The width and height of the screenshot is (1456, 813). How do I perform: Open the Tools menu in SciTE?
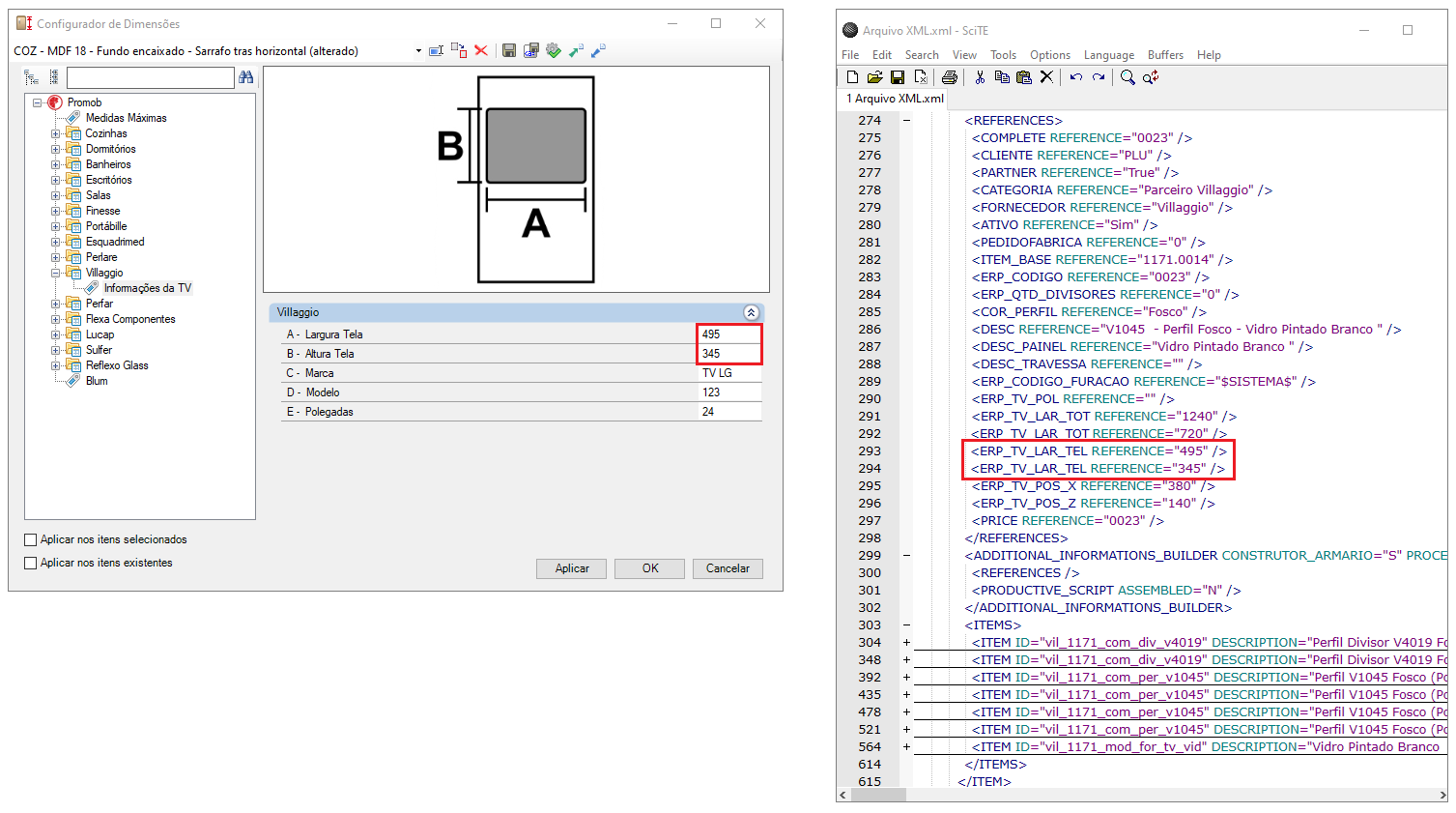pyautogui.click(x=1003, y=55)
